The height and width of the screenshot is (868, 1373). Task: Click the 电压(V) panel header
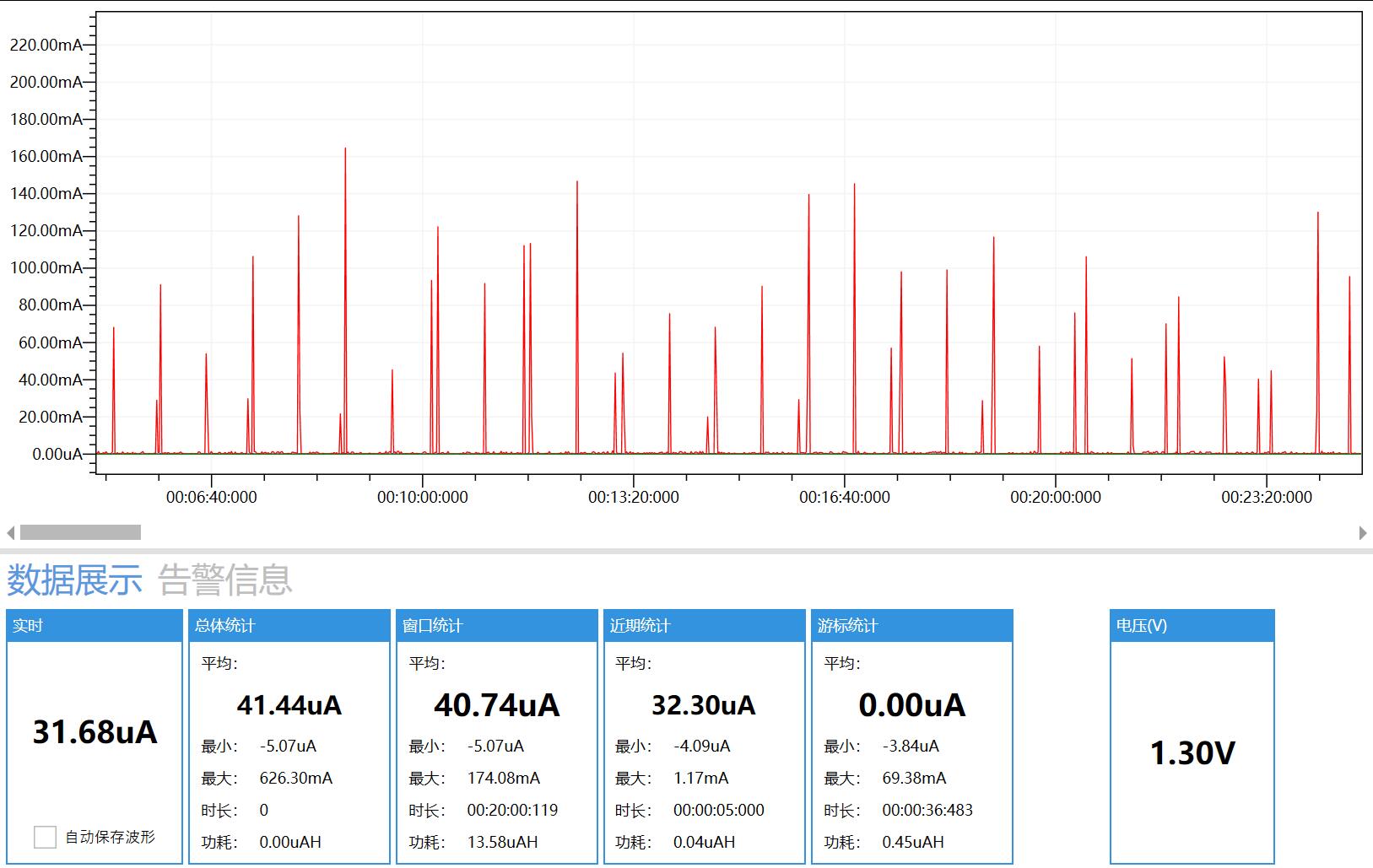pyautogui.click(x=1192, y=626)
